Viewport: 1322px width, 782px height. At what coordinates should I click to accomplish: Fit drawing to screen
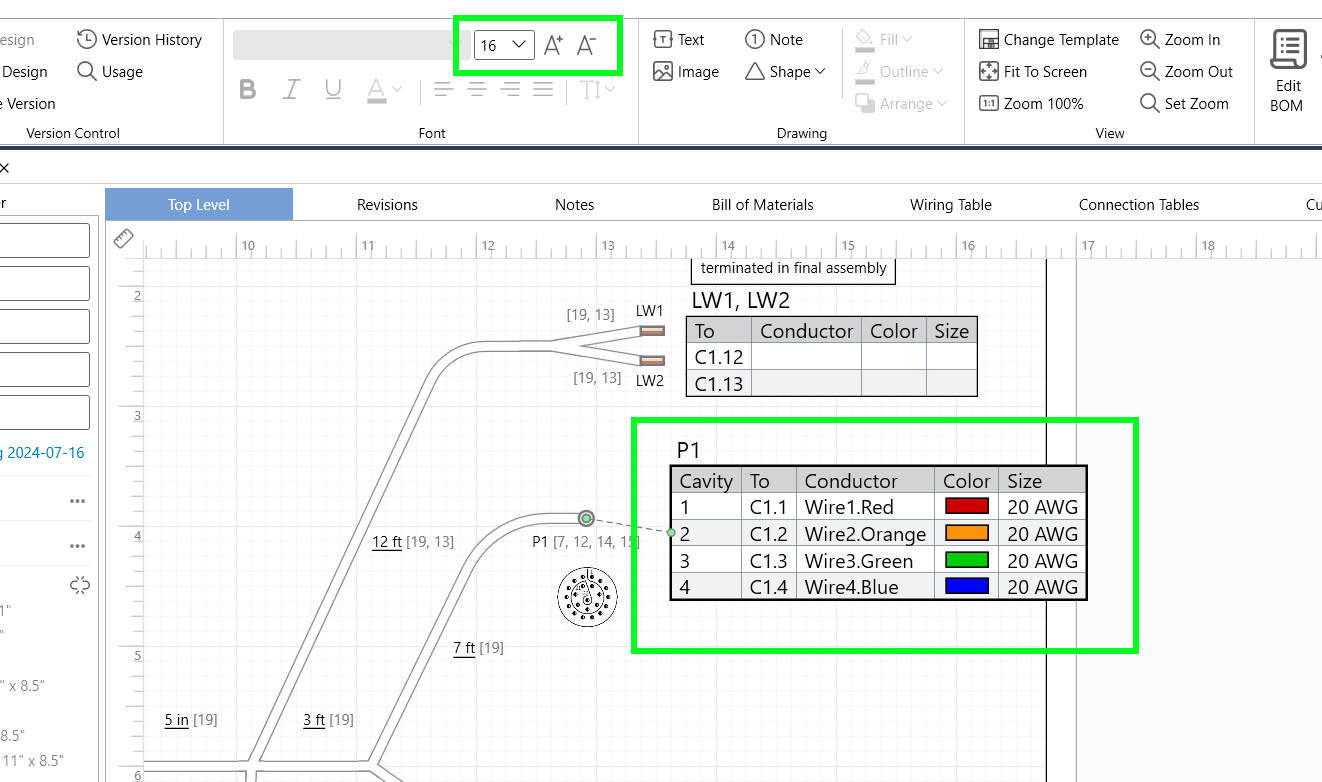[x=1033, y=72]
